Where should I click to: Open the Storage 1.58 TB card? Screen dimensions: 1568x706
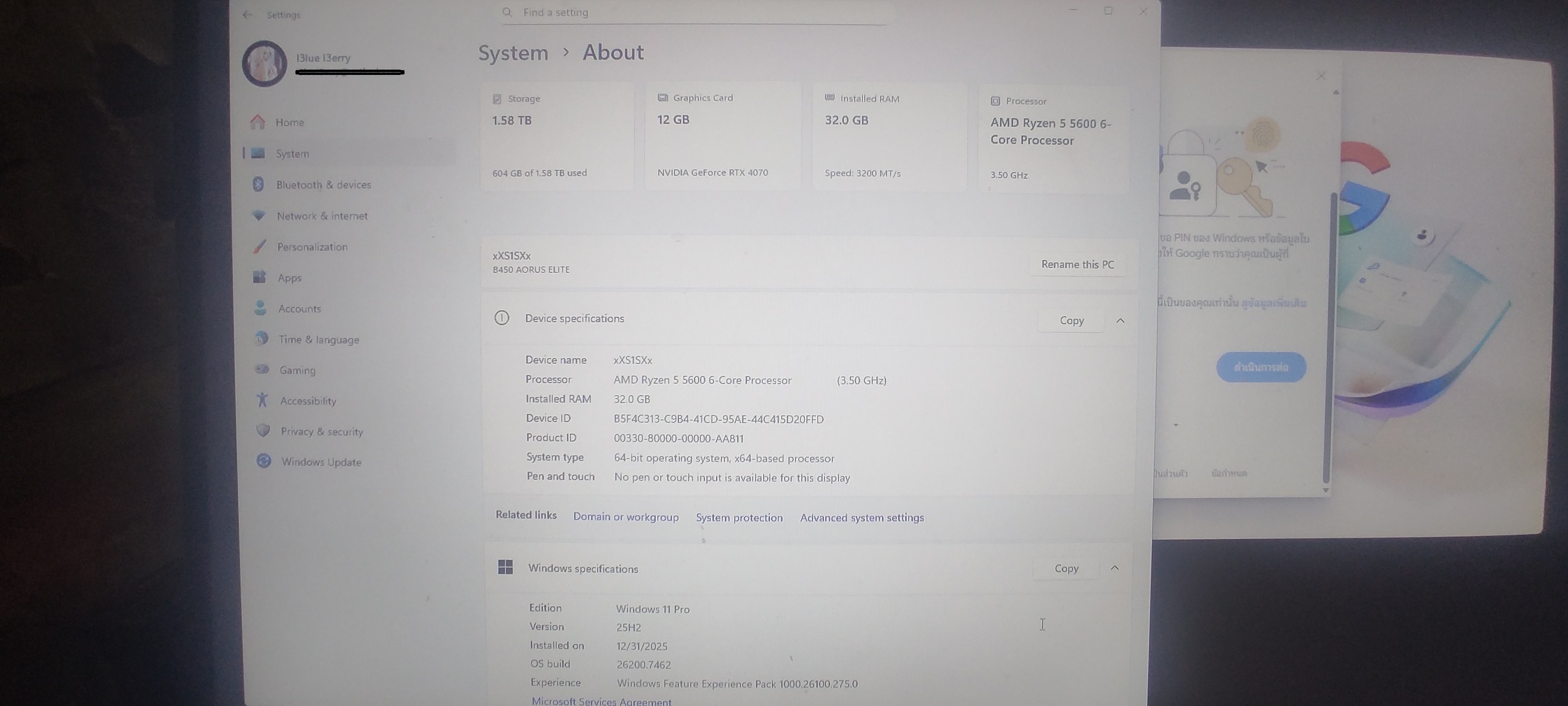tap(557, 137)
